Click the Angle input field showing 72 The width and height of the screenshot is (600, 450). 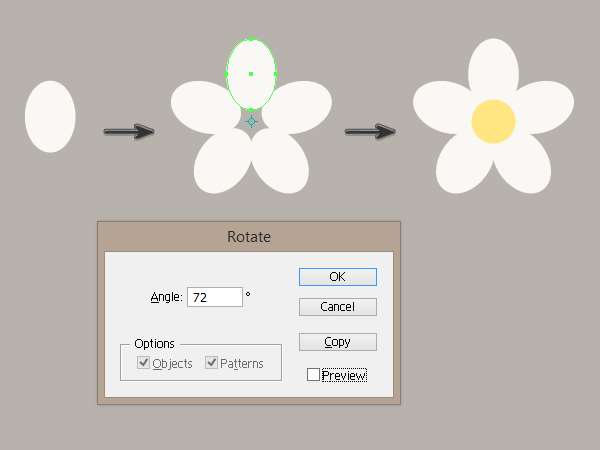[x=215, y=297]
